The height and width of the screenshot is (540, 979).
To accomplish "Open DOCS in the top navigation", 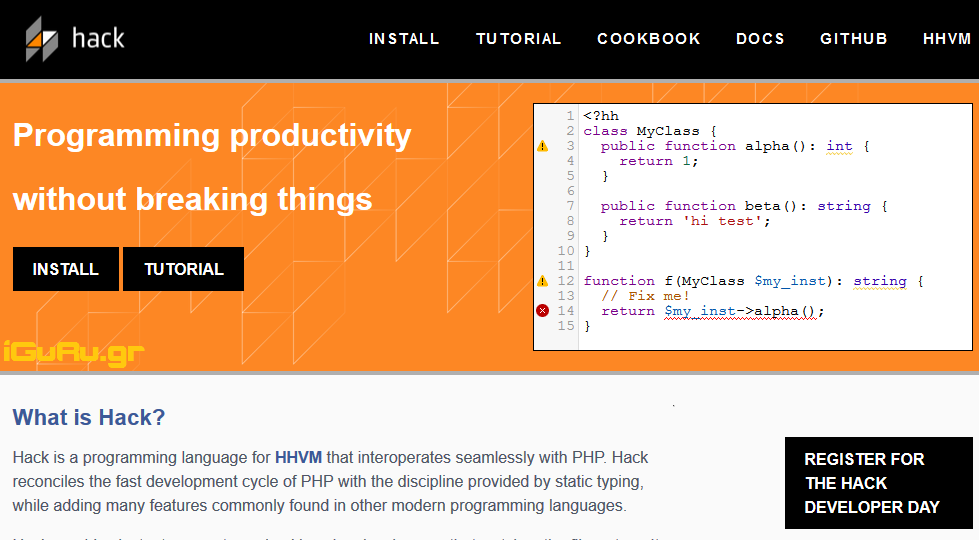I will (x=760, y=39).
